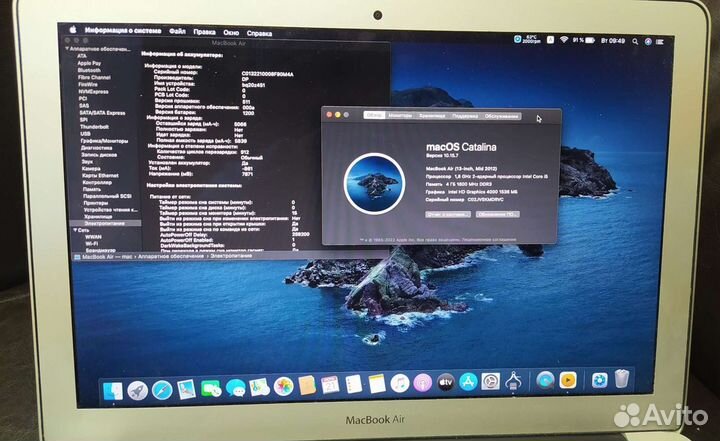Screen dimensions: 720x441
Task: Select Графика/Мониторы in the sidebar
Action: click(104, 141)
